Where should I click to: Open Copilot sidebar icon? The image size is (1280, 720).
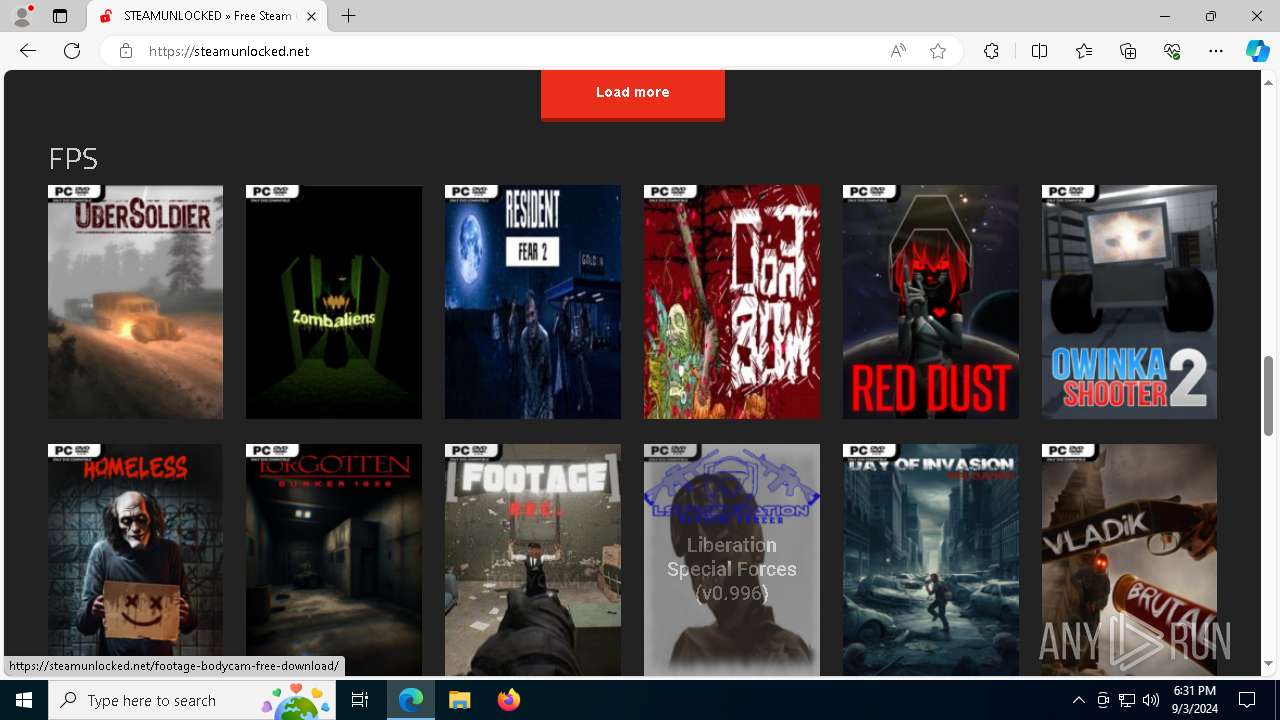pyautogui.click(x=1257, y=51)
